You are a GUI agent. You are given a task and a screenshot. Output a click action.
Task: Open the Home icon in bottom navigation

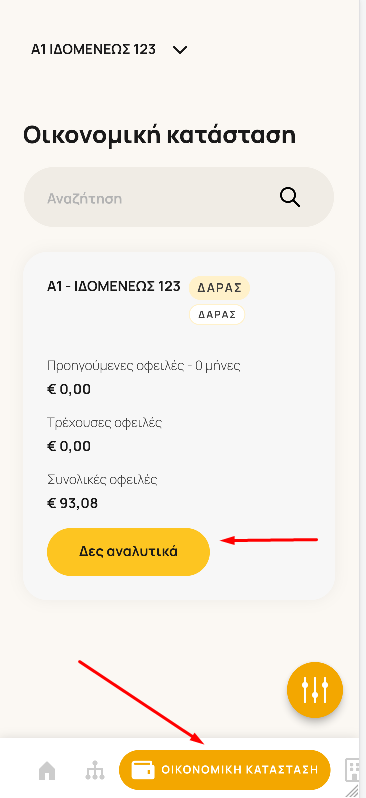pyautogui.click(x=47, y=771)
